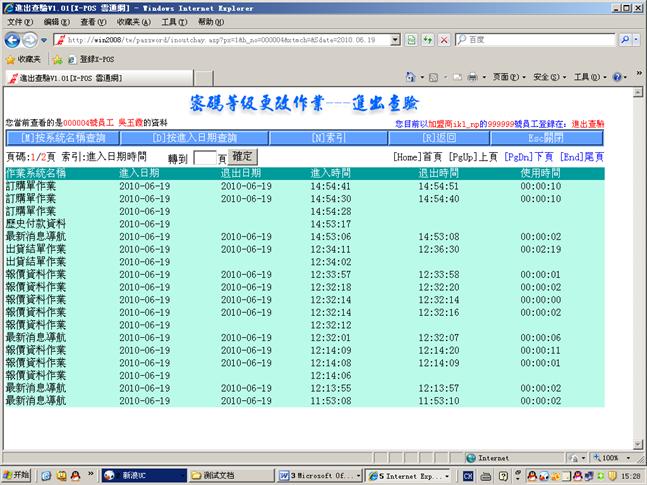Click the Stop loading X icon
This screenshot has height=485, width=647.
pos(444,40)
